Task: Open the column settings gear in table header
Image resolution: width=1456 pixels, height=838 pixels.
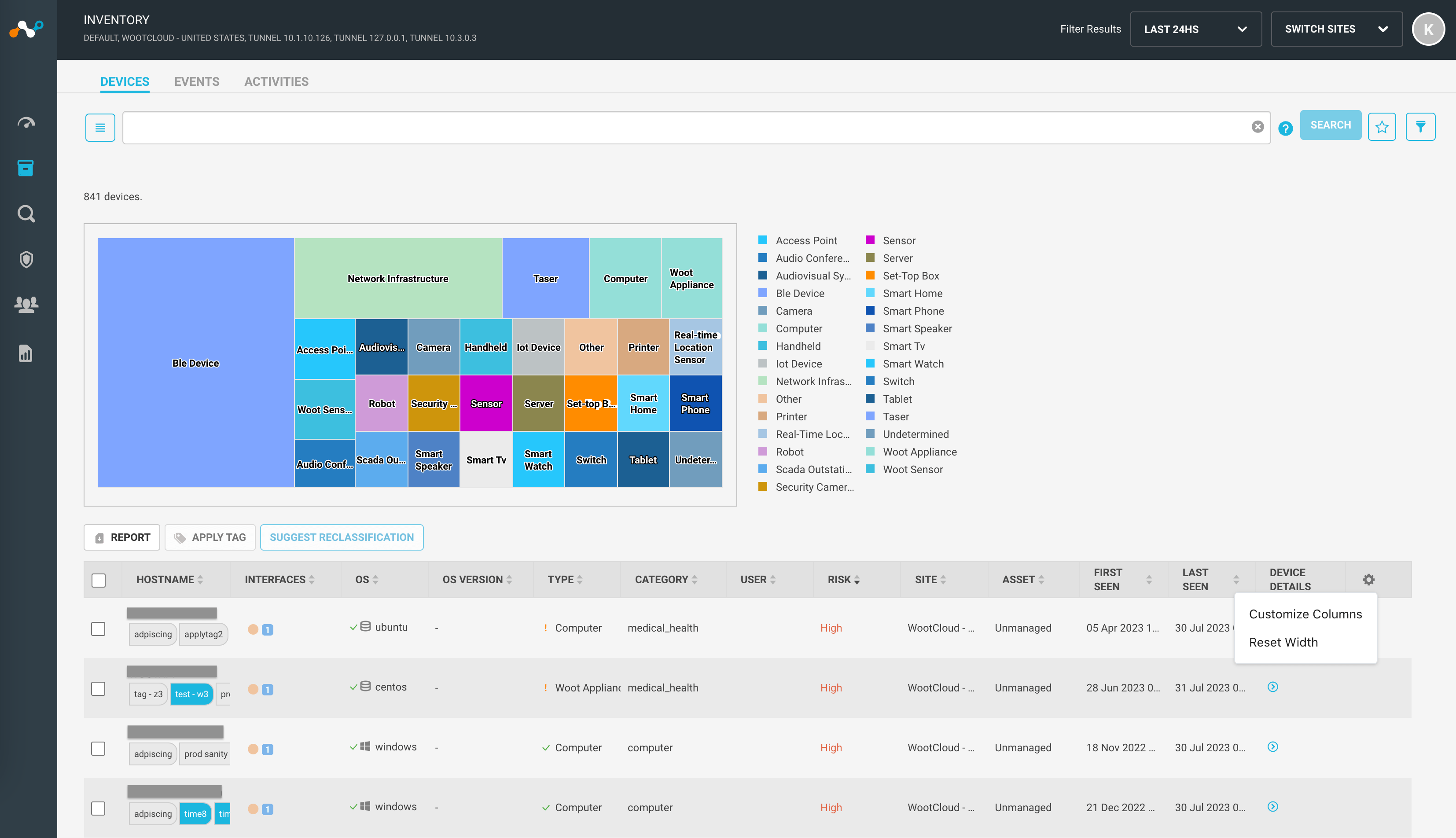Action: [x=1368, y=580]
